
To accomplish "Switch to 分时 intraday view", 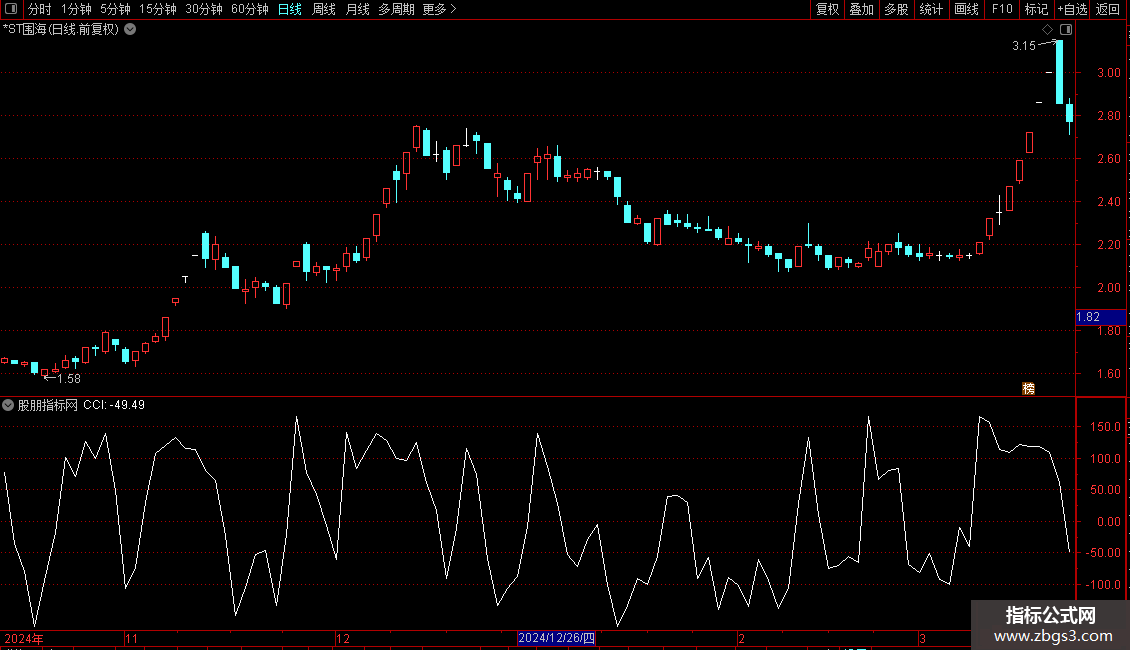I will [x=40, y=9].
